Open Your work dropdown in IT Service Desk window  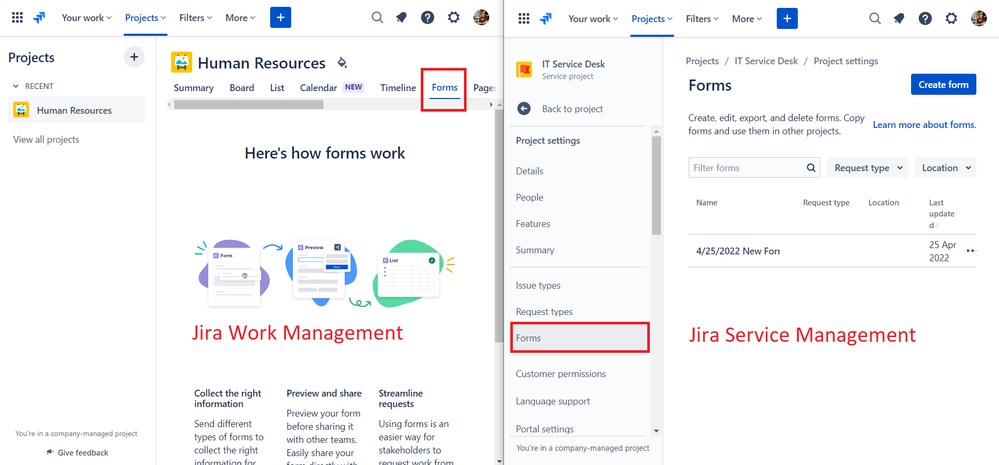tap(593, 18)
